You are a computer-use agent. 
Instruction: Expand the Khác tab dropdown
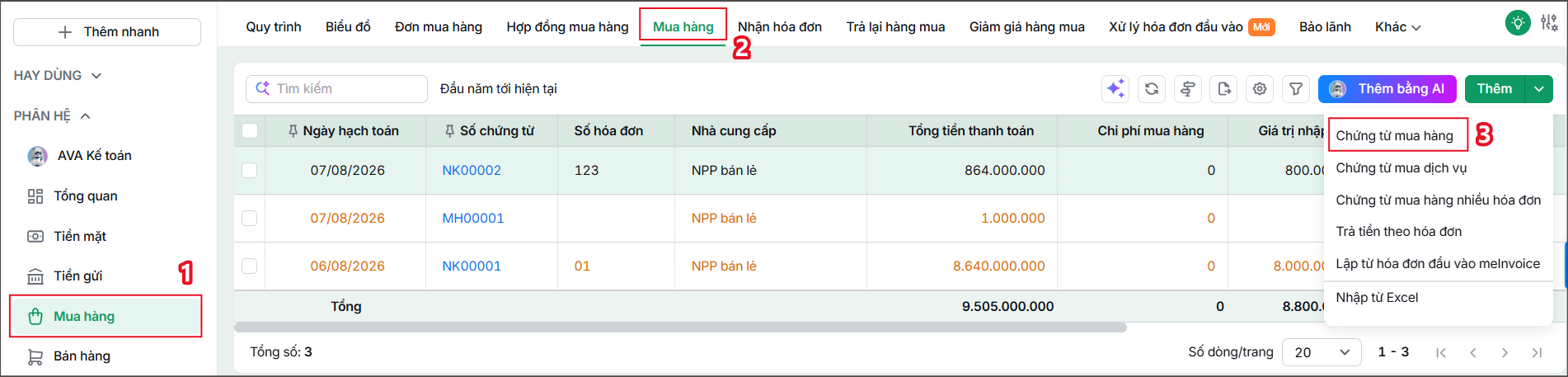pos(1398,27)
